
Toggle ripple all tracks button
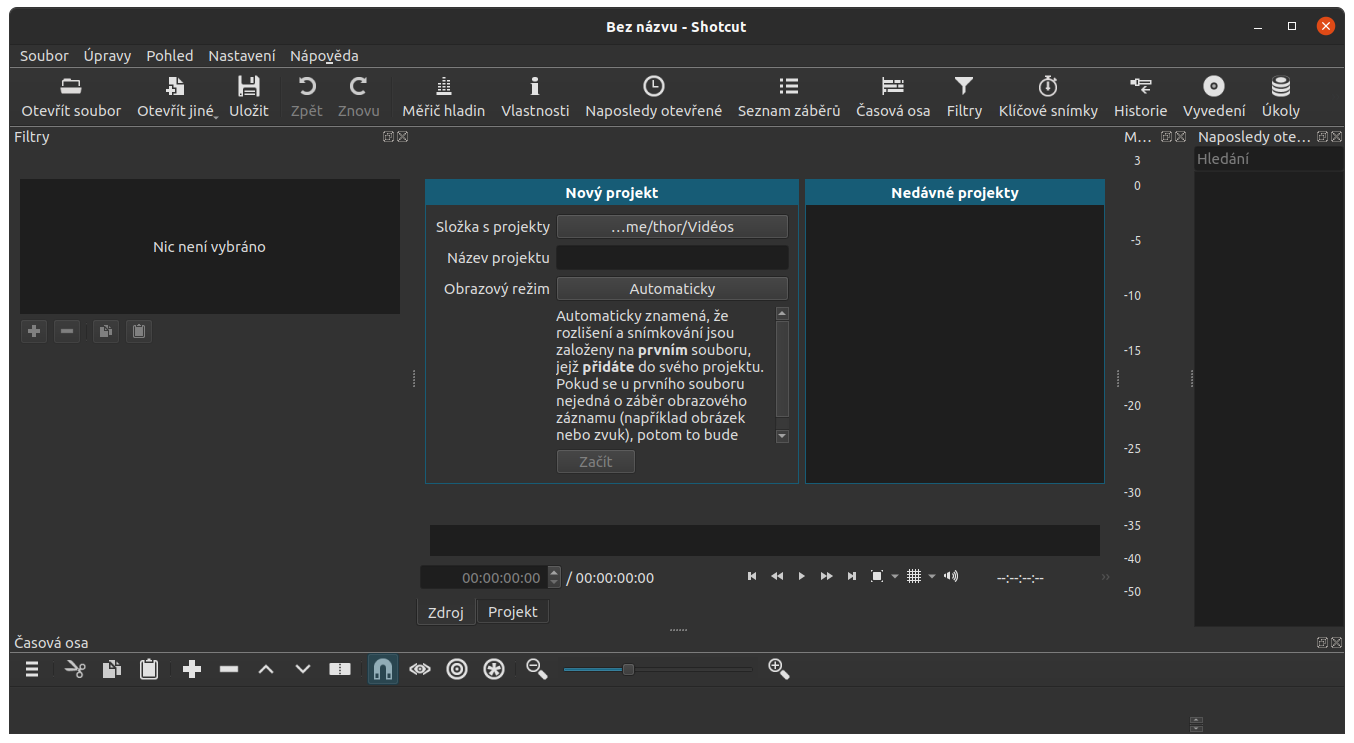pyautogui.click(x=494, y=669)
